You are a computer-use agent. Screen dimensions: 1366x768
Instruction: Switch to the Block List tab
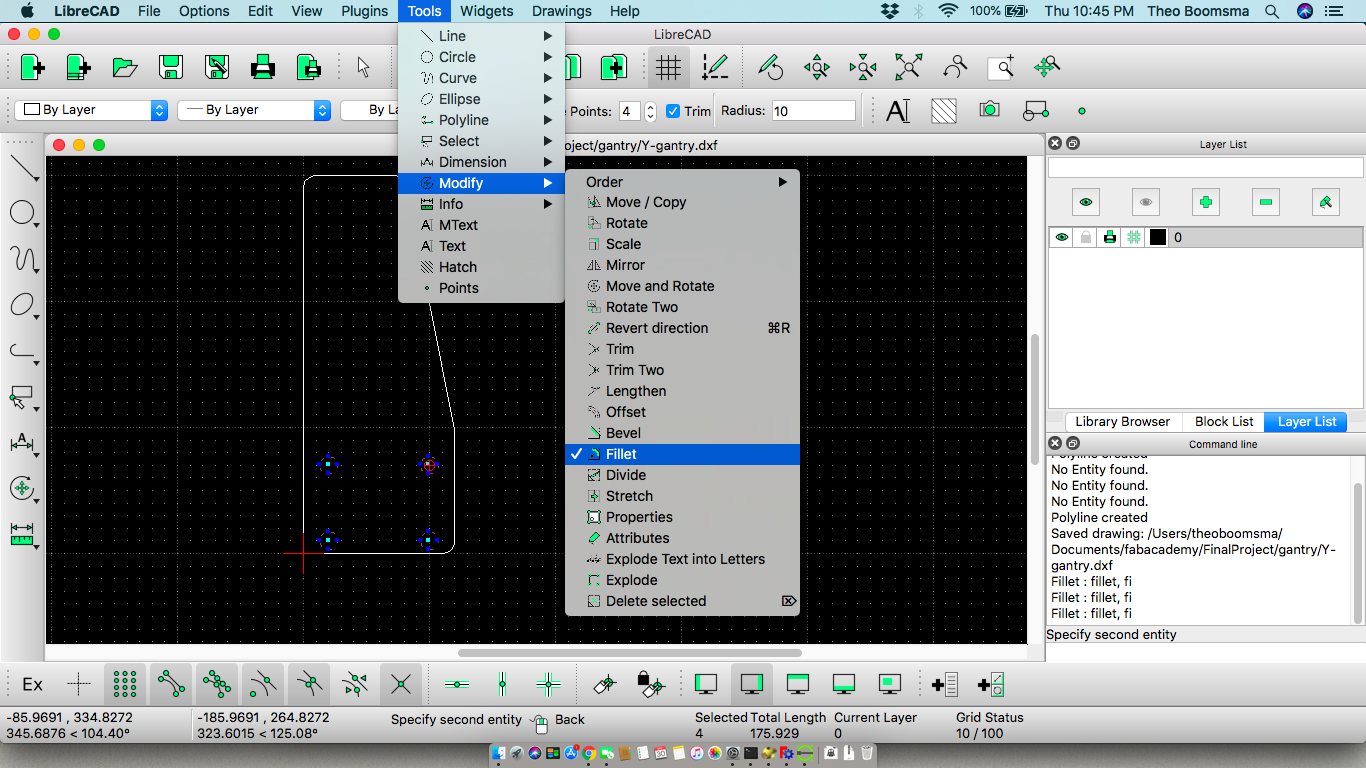pos(1222,421)
